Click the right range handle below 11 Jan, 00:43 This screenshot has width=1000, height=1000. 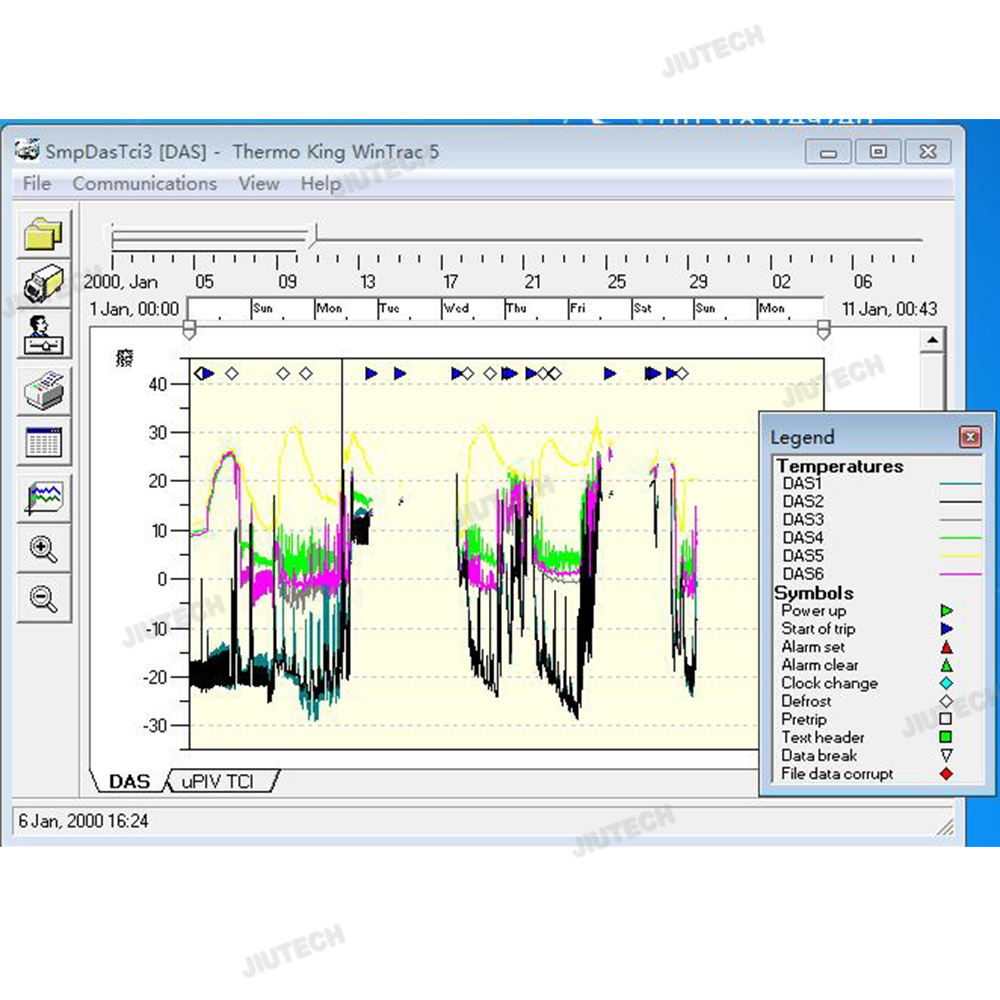(823, 330)
